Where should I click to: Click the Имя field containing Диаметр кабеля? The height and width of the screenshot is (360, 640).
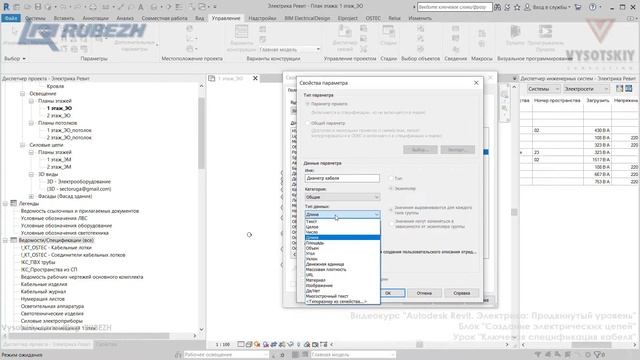pos(342,178)
